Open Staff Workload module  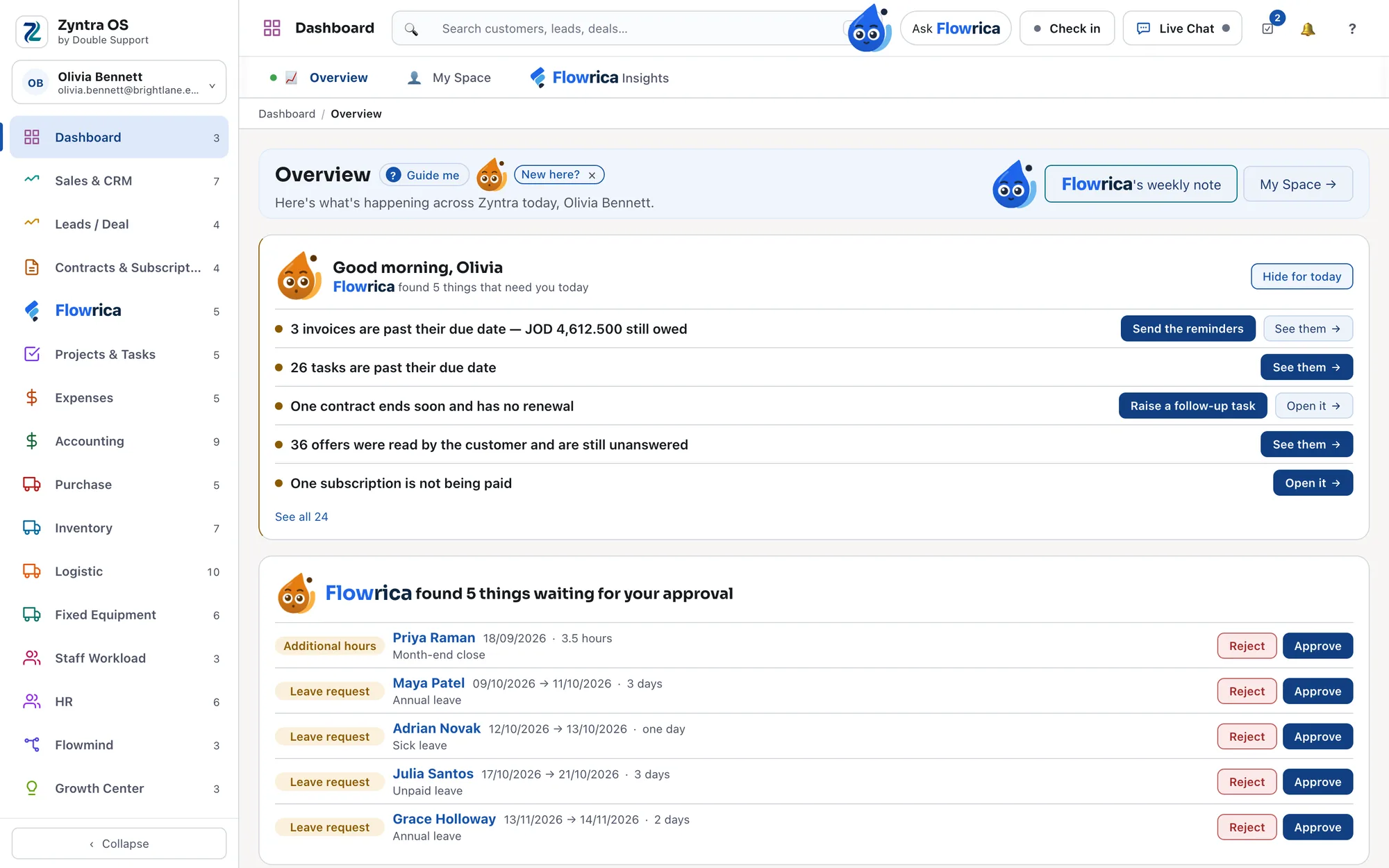119,658
